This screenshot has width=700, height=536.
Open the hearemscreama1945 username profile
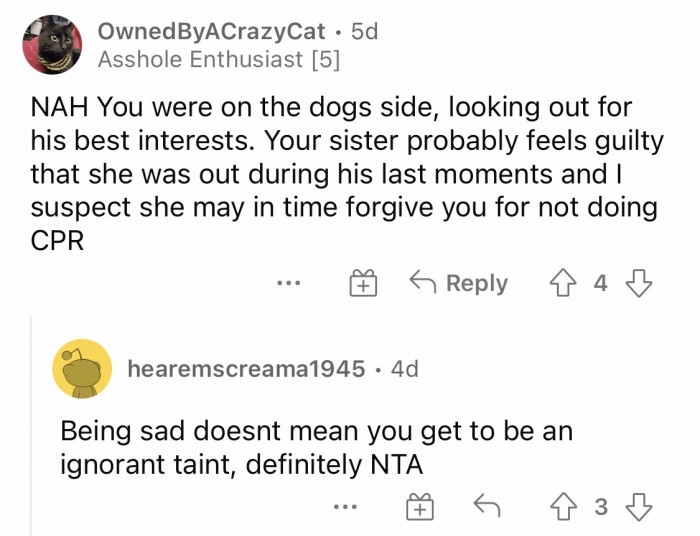click(246, 368)
